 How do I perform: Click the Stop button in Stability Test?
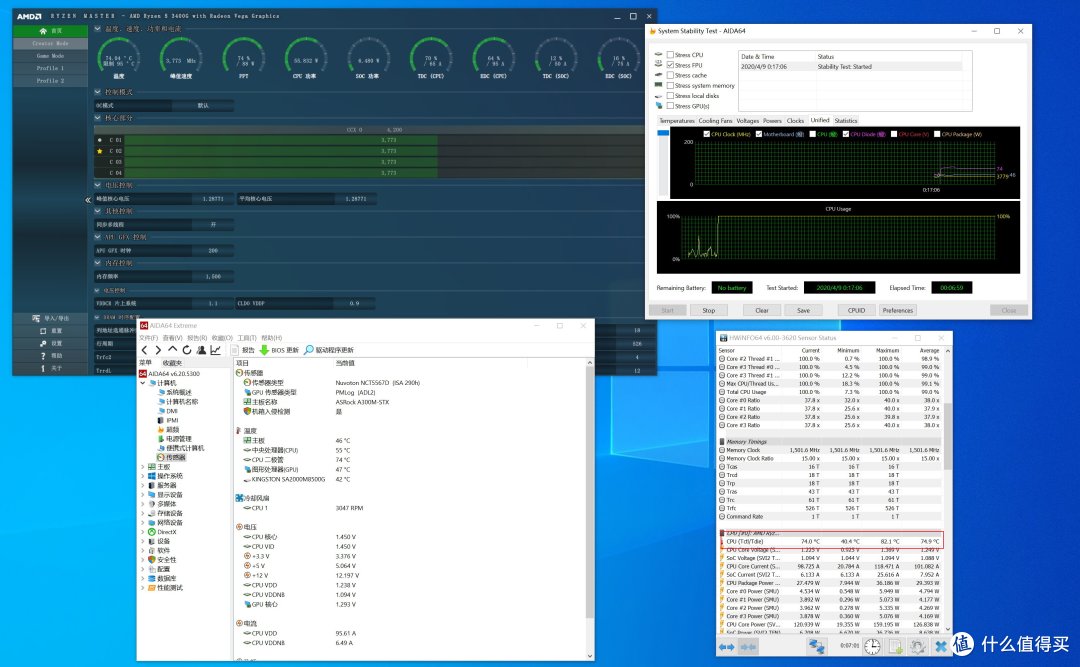pos(708,310)
